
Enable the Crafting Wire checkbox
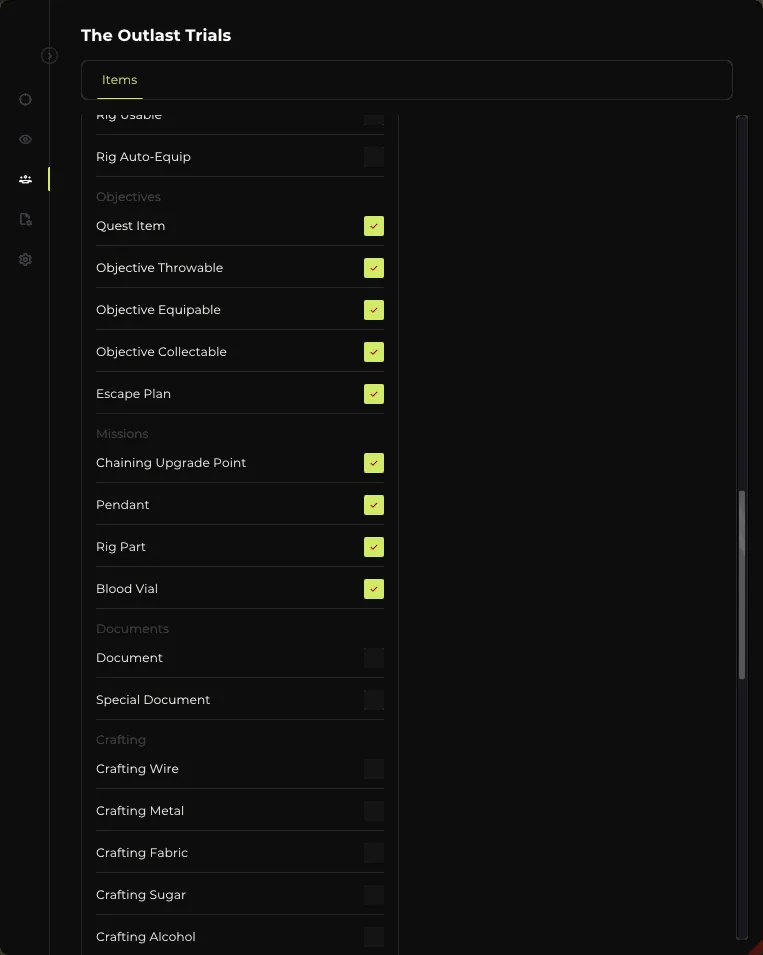[x=374, y=769]
